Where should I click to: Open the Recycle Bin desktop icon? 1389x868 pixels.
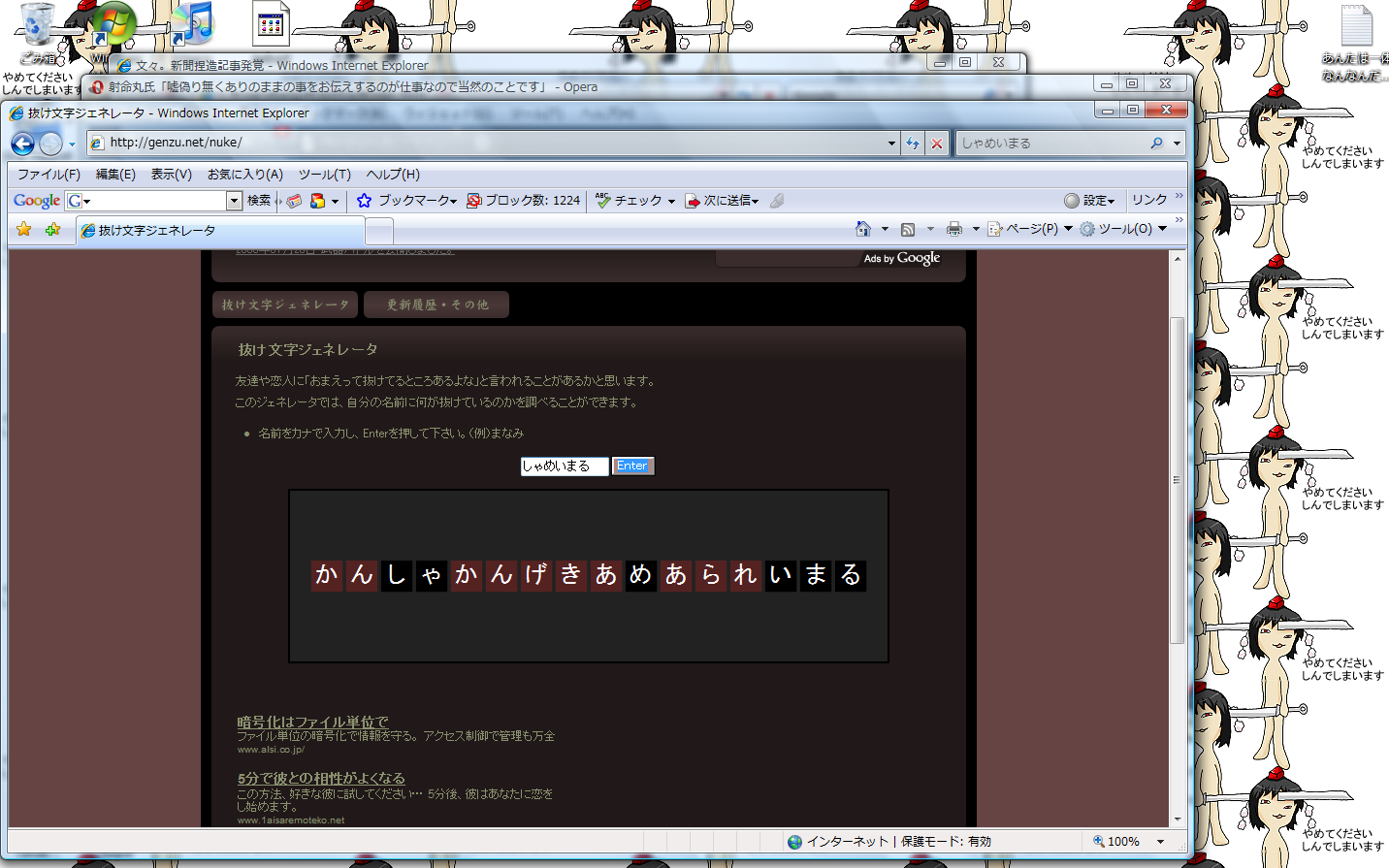tap(38, 31)
